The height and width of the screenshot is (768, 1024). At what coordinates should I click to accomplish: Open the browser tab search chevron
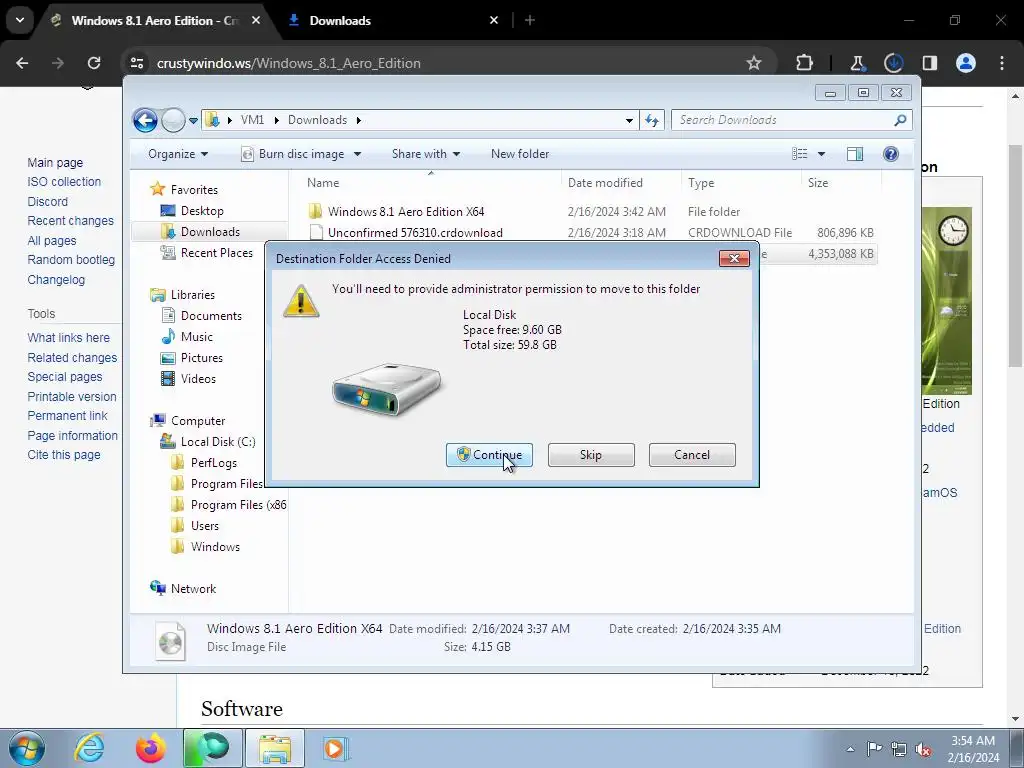[20, 20]
